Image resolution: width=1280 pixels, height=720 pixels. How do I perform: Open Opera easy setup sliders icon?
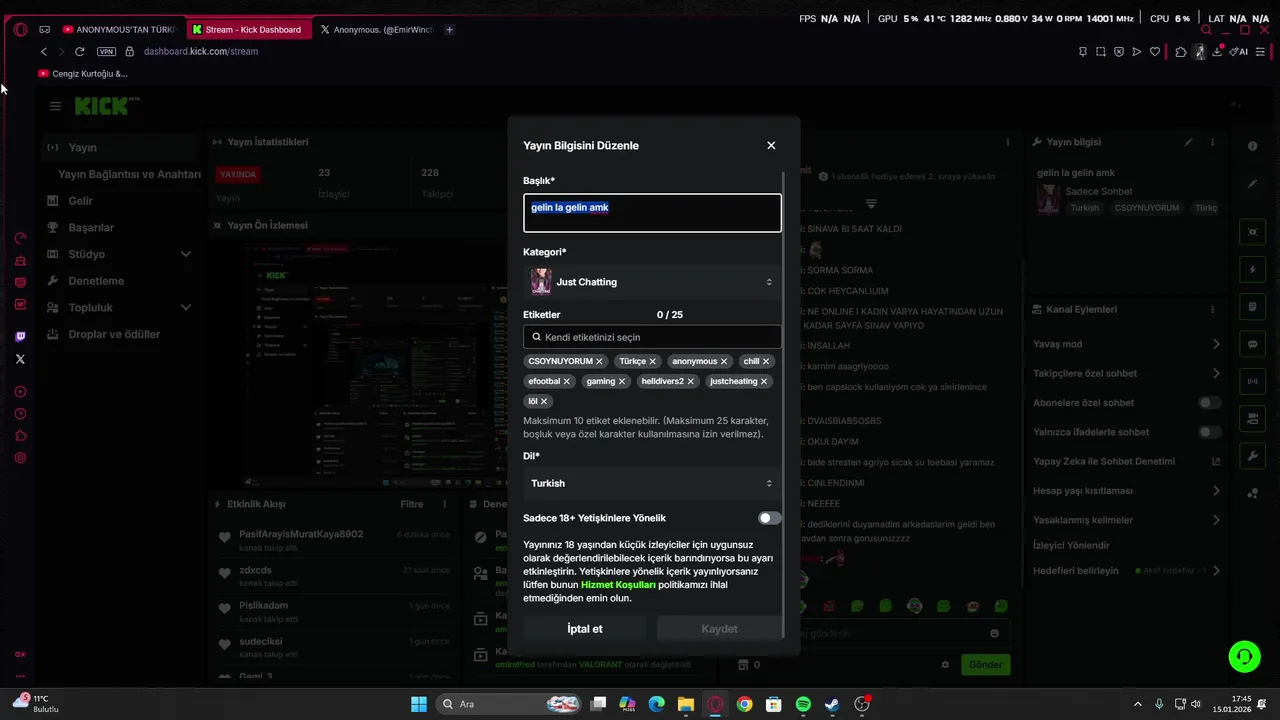click(1263, 52)
